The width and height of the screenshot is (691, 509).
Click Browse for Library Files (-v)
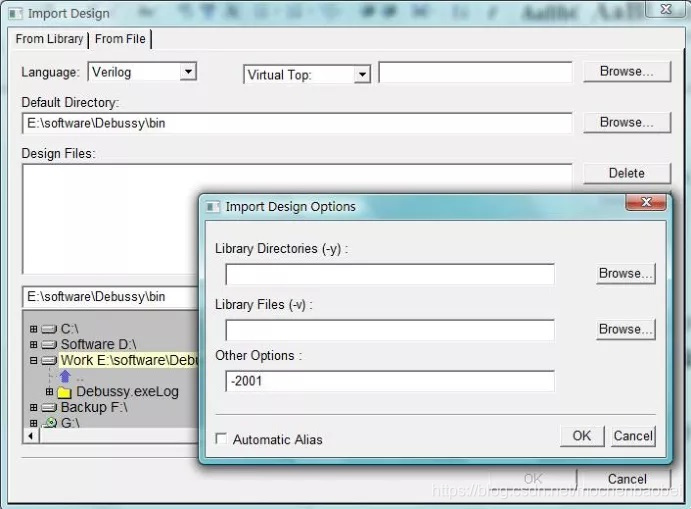pos(626,329)
